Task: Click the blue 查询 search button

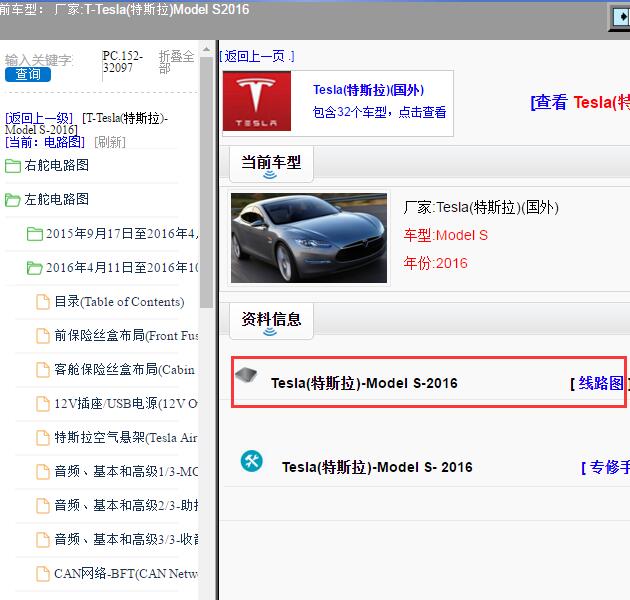Action: point(28,74)
